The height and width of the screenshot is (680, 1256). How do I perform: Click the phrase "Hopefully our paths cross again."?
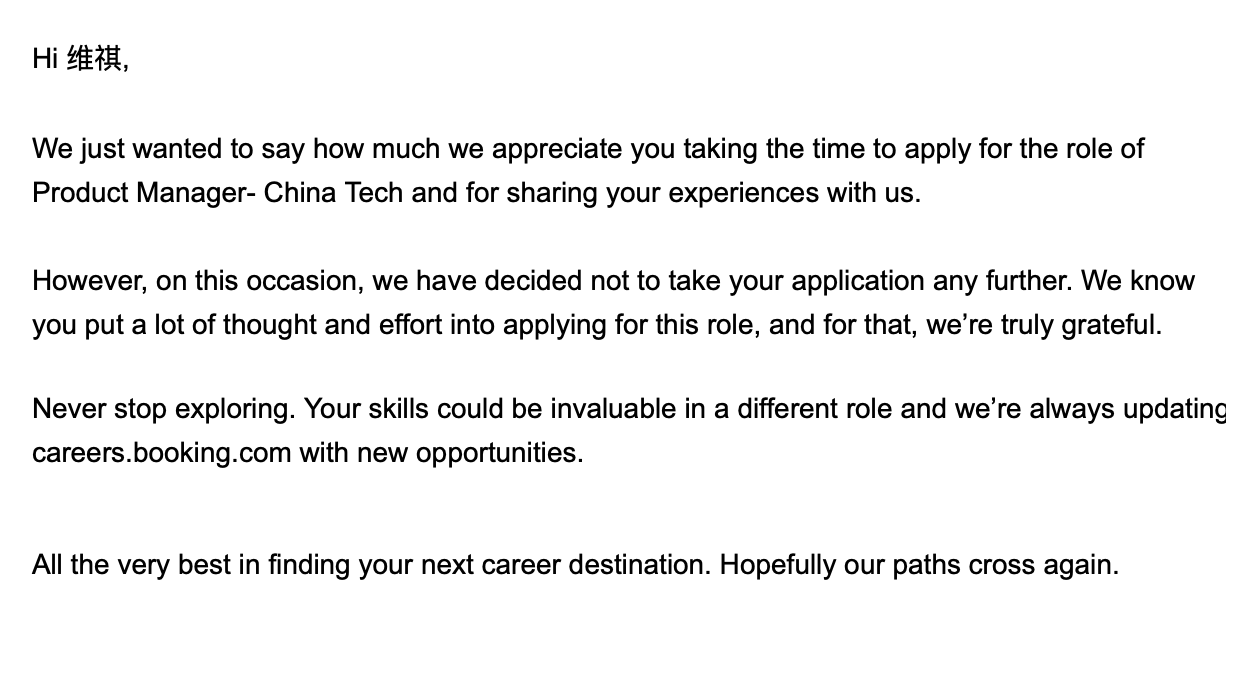[x=919, y=565]
